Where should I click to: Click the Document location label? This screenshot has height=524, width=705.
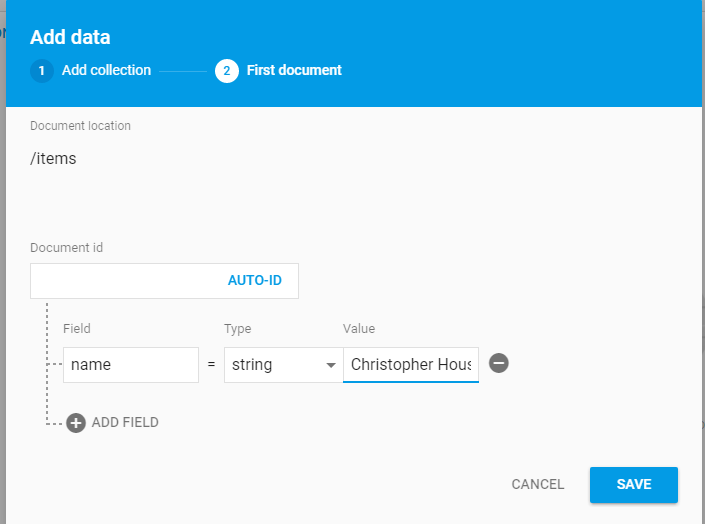pos(80,125)
